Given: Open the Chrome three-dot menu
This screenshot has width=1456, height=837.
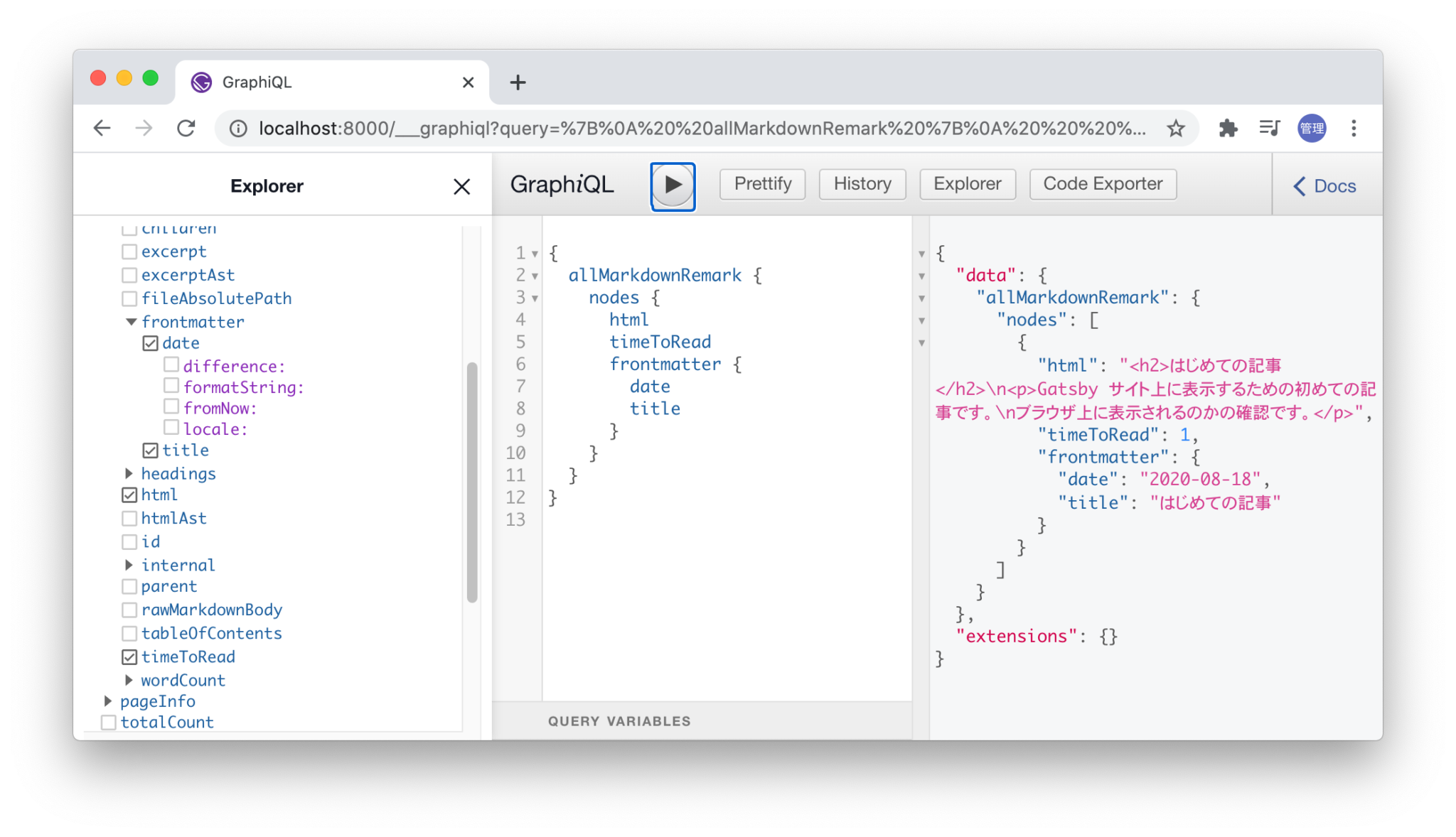Looking at the screenshot, I should click(x=1354, y=129).
